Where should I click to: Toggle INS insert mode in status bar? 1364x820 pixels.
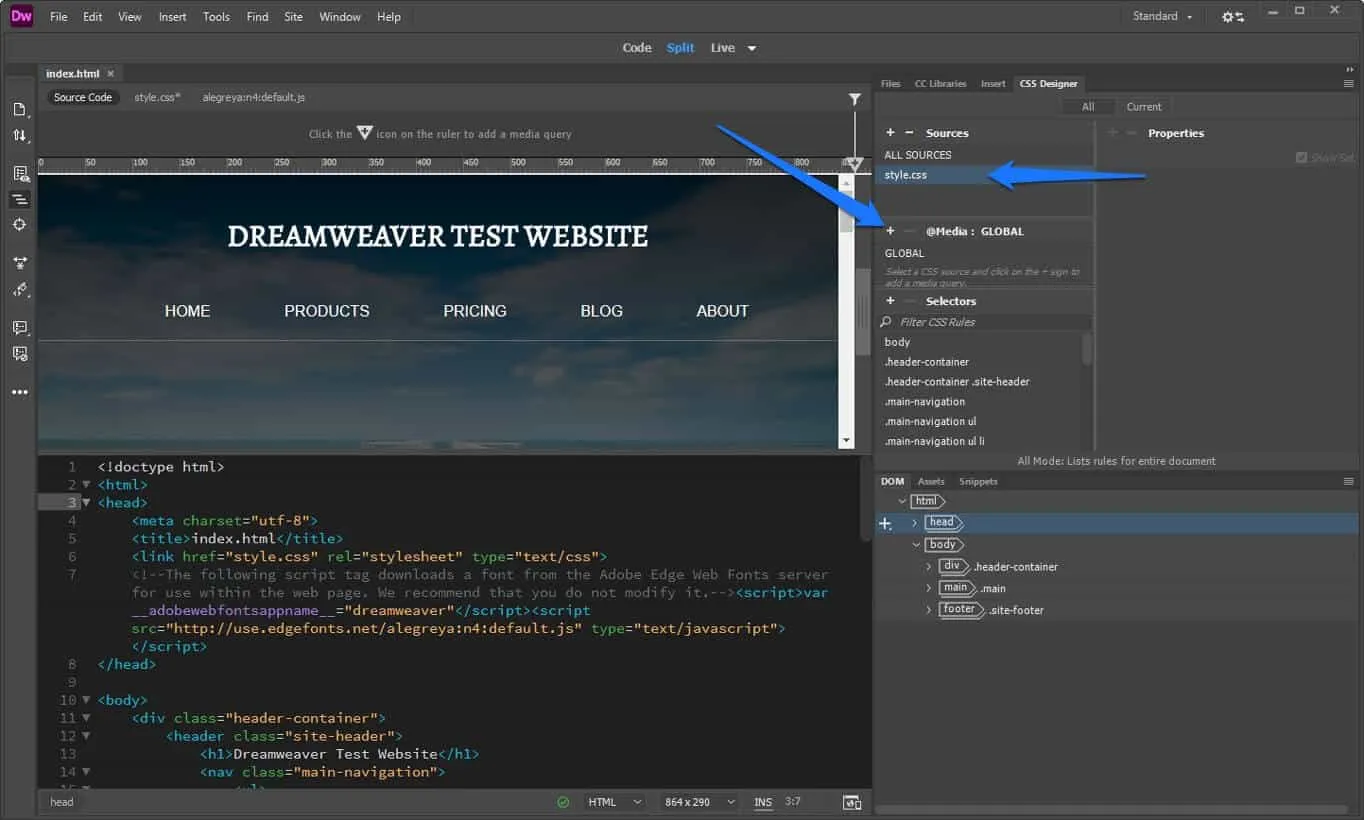coord(763,802)
